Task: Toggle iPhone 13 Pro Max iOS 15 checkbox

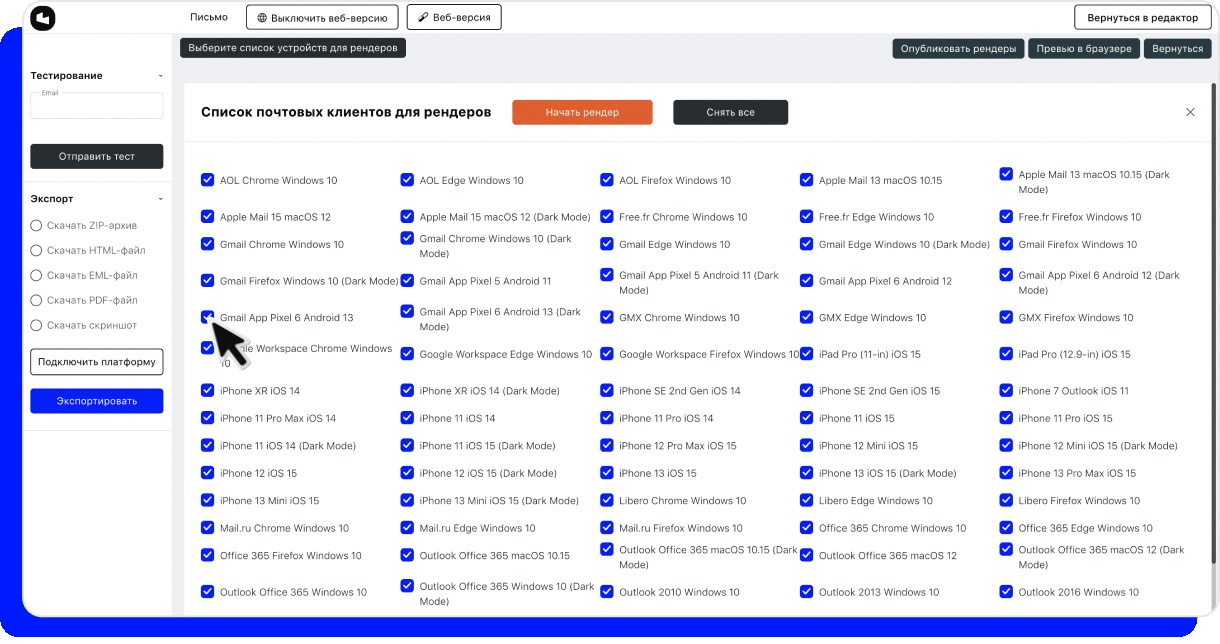Action: 1006,473
